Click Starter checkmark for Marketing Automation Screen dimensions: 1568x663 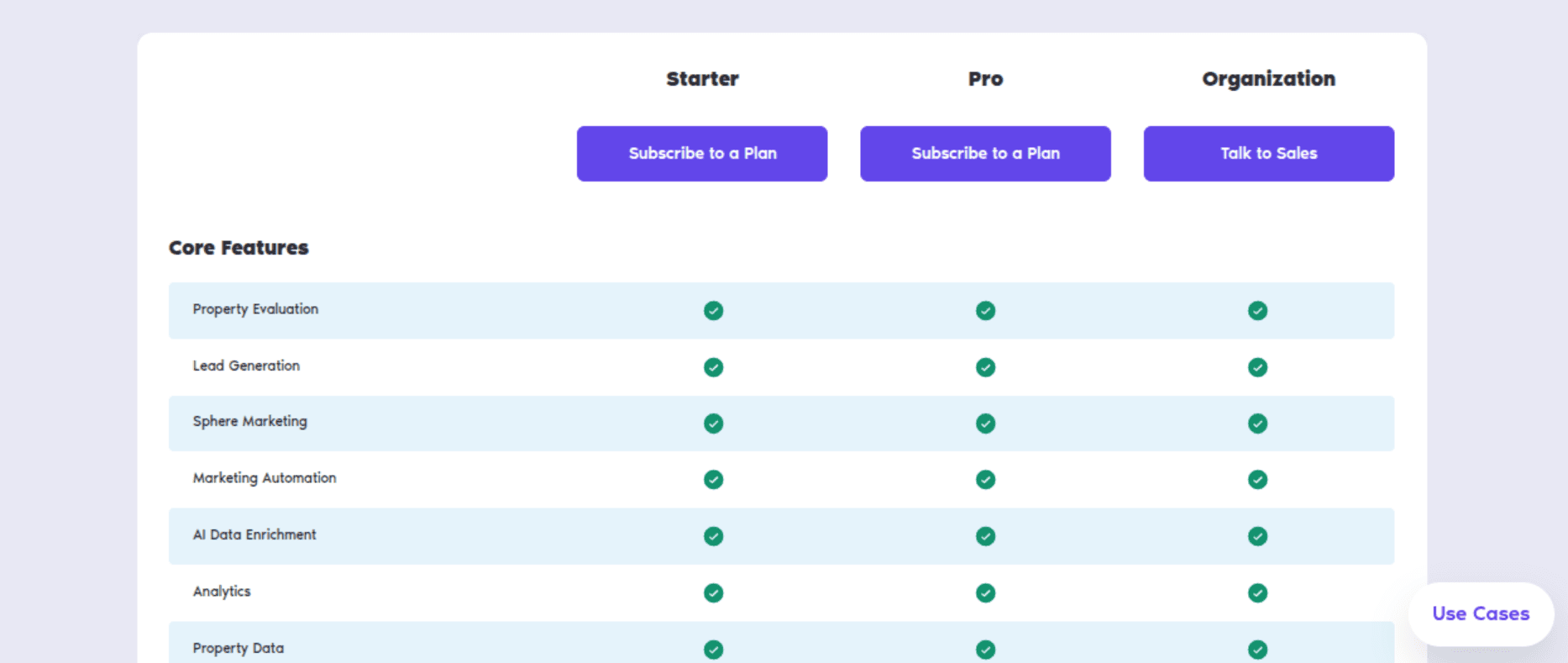point(713,480)
